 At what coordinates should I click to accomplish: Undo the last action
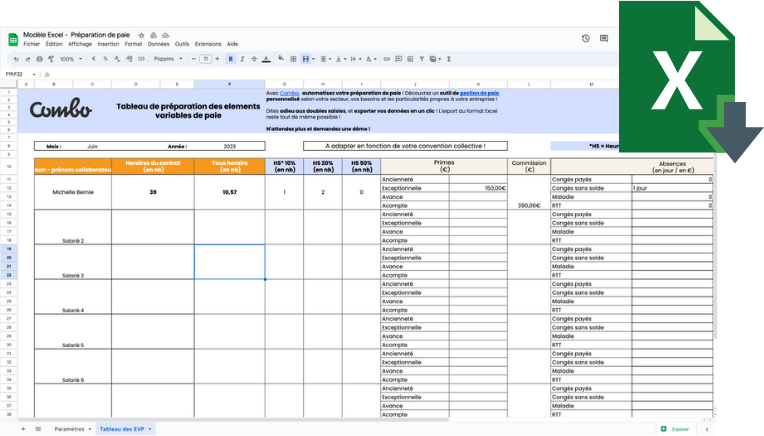click(16, 59)
